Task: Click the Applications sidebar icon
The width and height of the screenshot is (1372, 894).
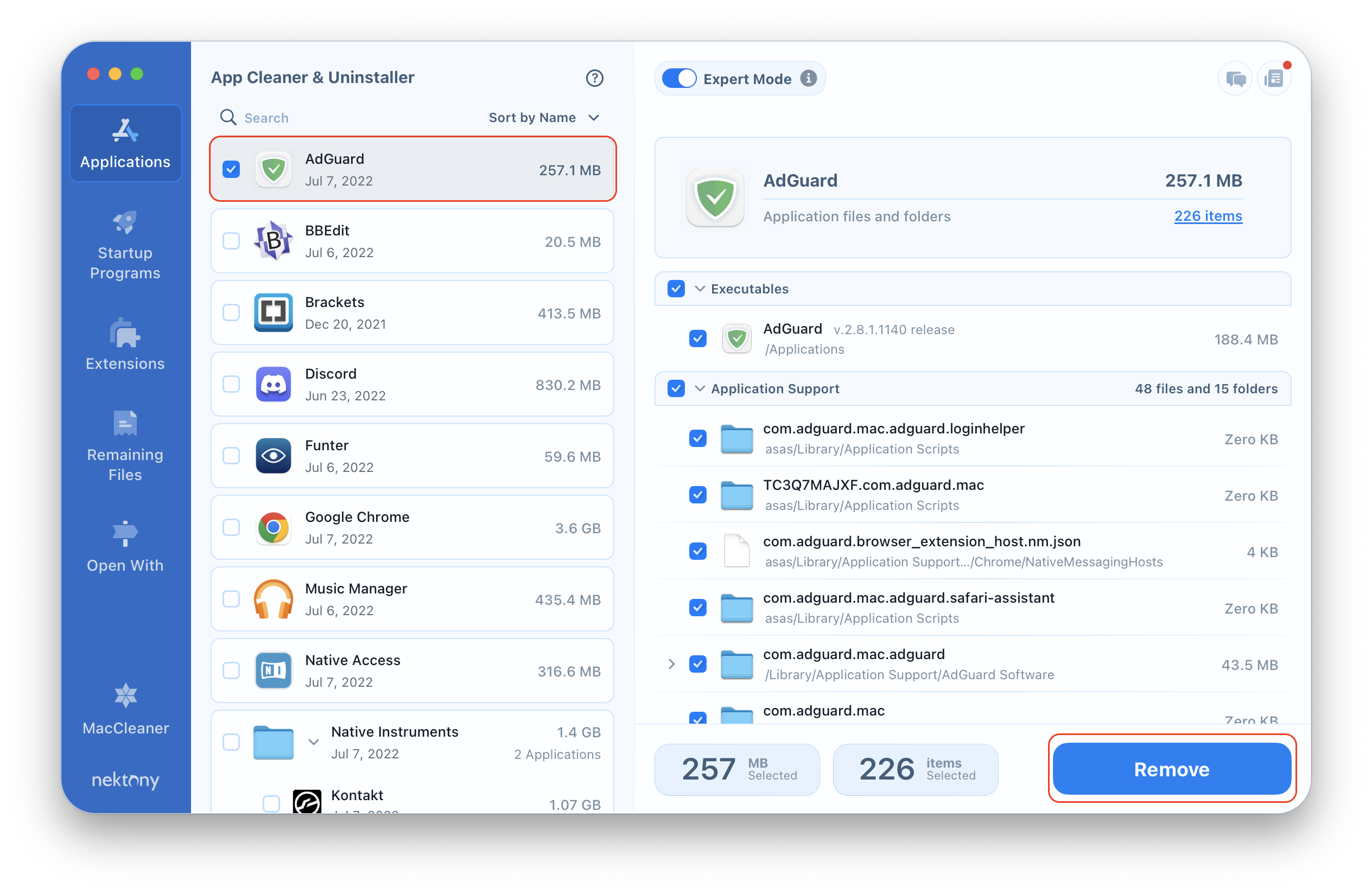Action: click(x=124, y=139)
